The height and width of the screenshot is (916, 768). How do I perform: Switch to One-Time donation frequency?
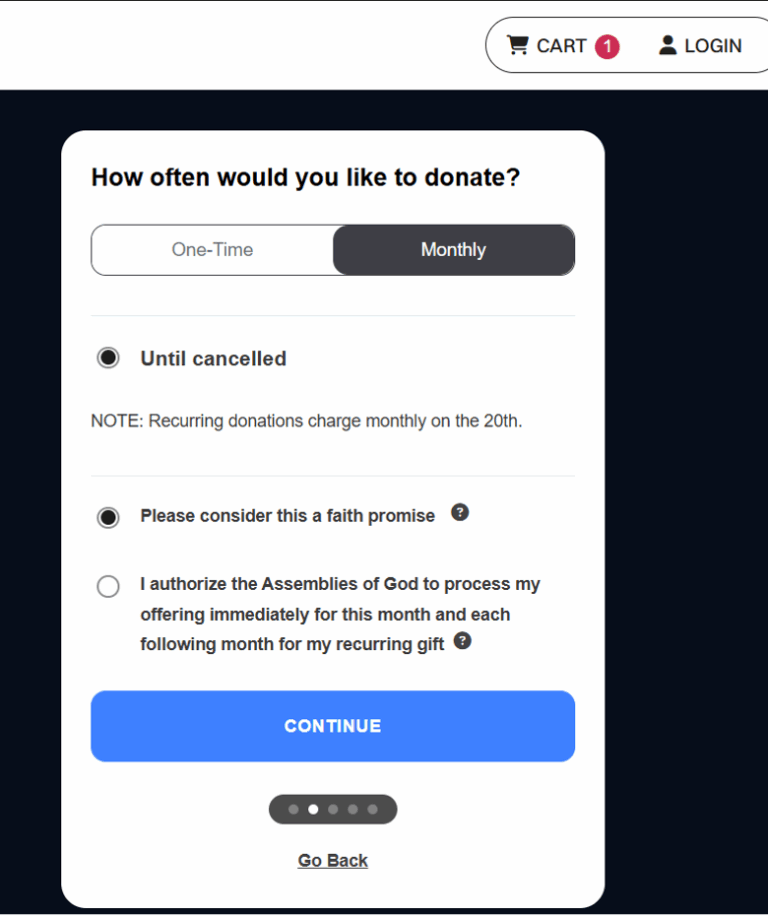pyautogui.click(x=212, y=250)
